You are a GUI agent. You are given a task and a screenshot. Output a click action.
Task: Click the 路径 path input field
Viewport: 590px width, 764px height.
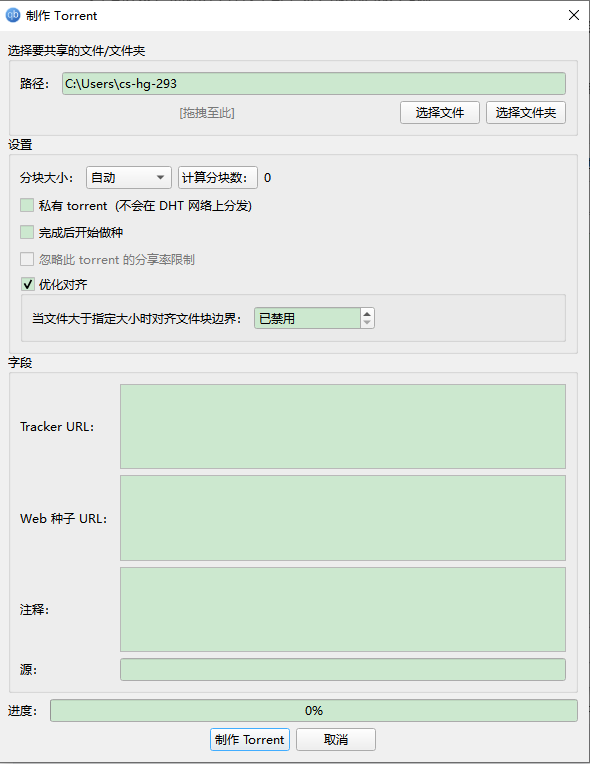tap(313, 83)
